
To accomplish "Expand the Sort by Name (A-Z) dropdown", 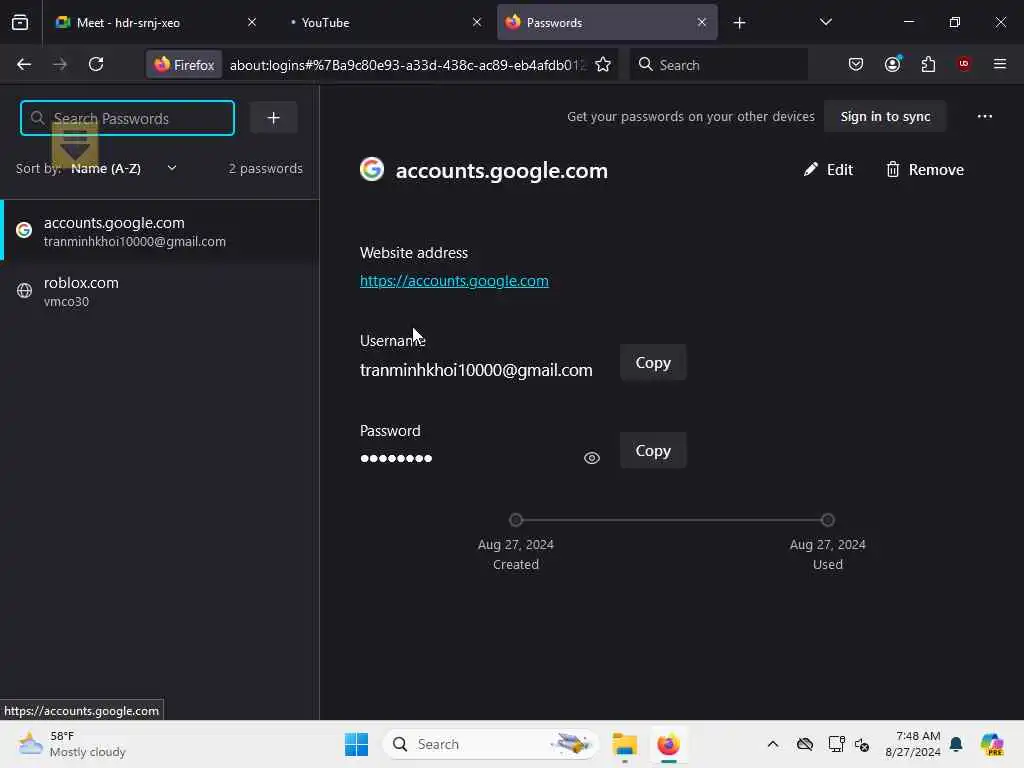I will [x=124, y=168].
